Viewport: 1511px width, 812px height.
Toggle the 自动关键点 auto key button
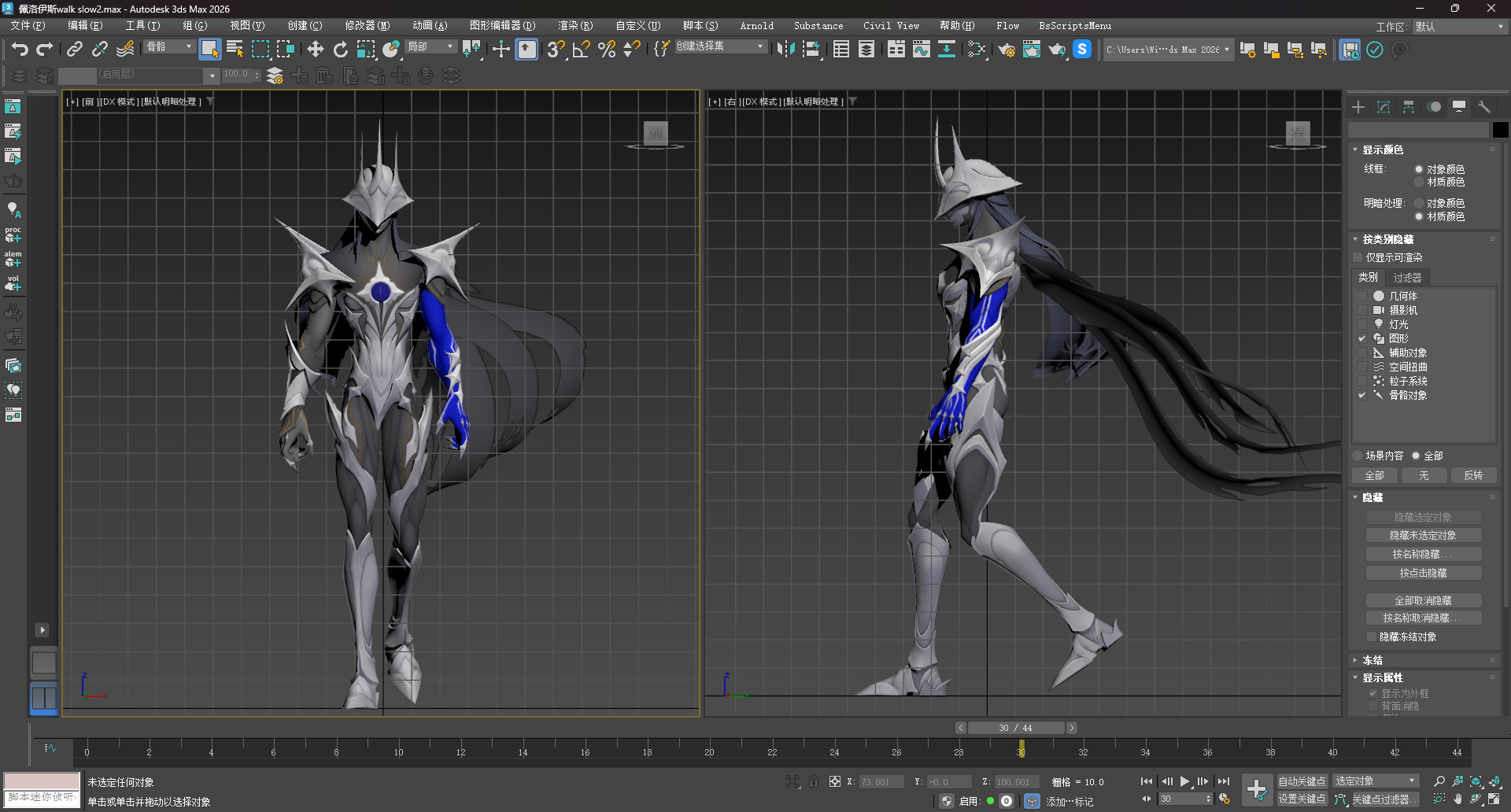[x=1302, y=781]
